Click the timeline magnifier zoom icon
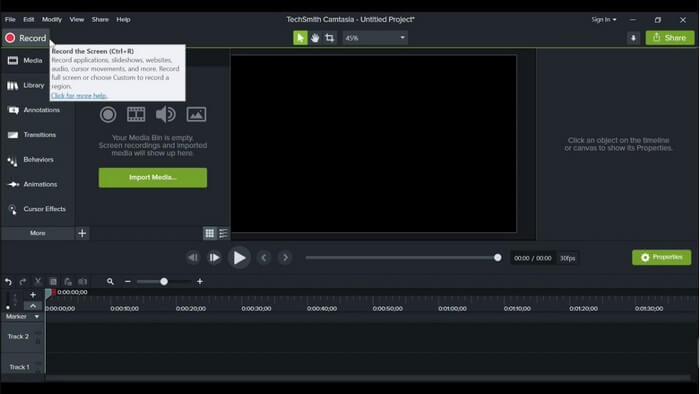This screenshot has height=394, width=700. point(110,282)
